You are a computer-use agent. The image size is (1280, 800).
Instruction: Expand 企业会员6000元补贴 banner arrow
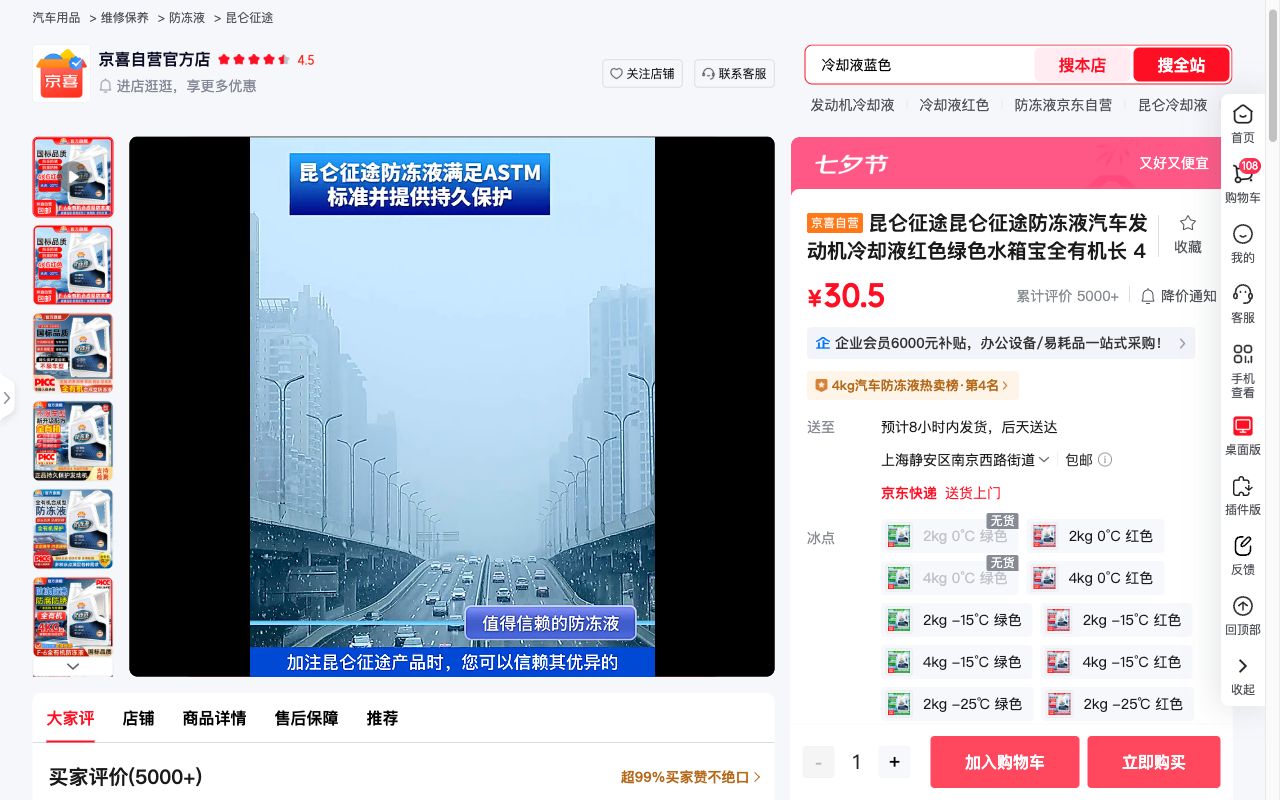coord(1182,343)
